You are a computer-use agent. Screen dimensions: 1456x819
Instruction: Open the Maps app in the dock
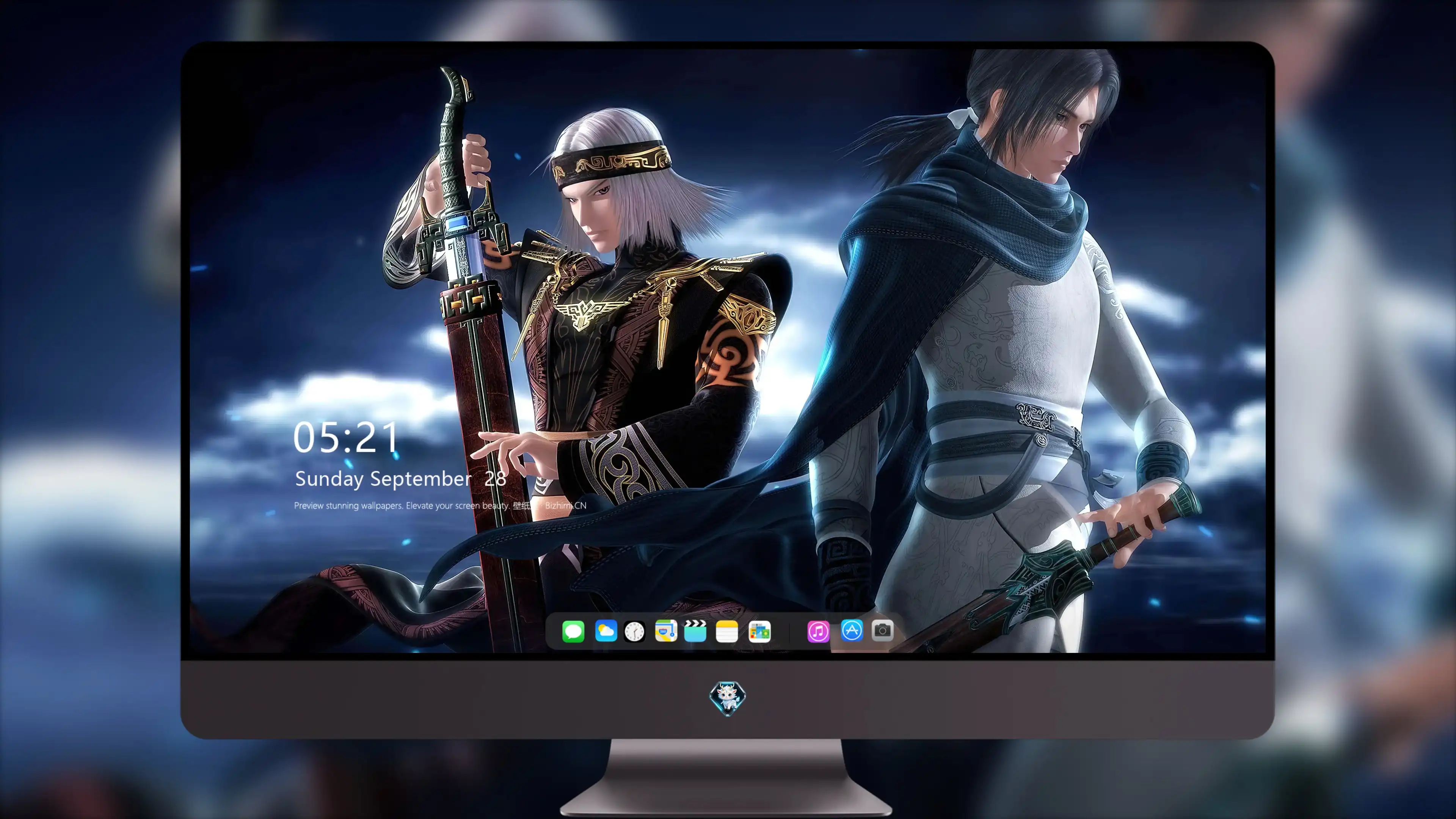pyautogui.click(x=666, y=631)
